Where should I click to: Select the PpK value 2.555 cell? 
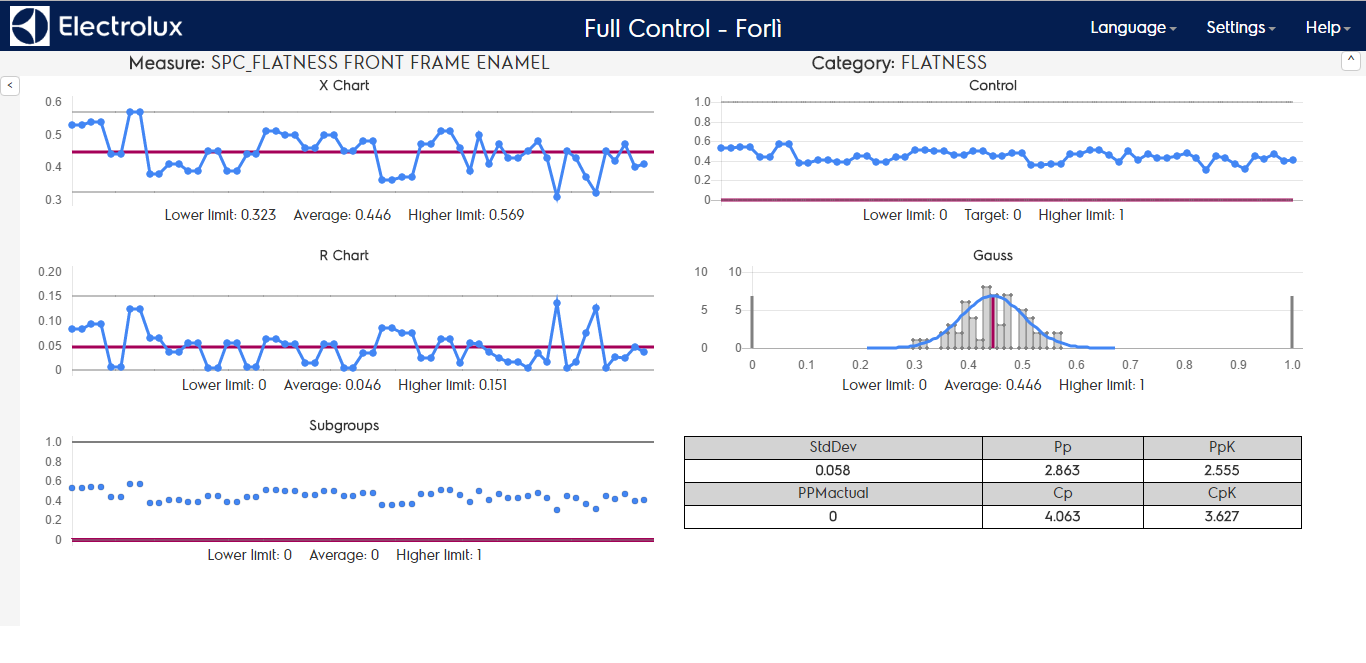coord(1222,471)
